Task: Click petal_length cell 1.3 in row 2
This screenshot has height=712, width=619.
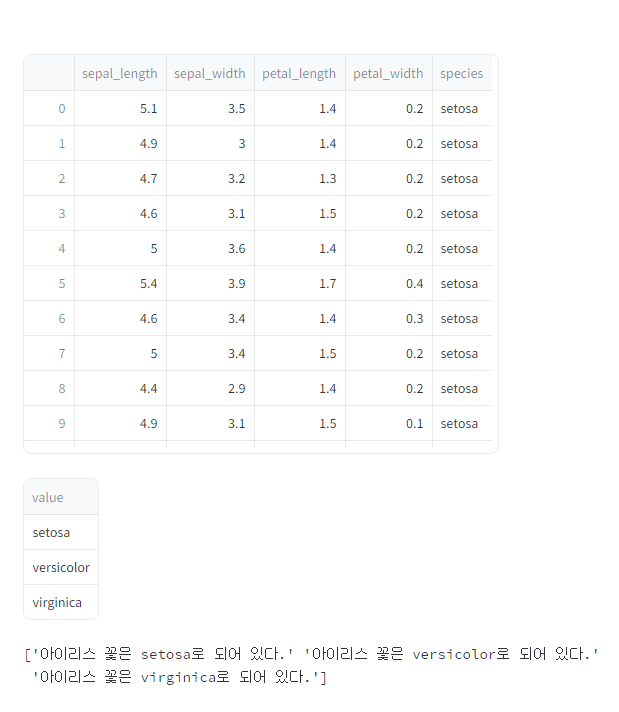Action: 300,178
